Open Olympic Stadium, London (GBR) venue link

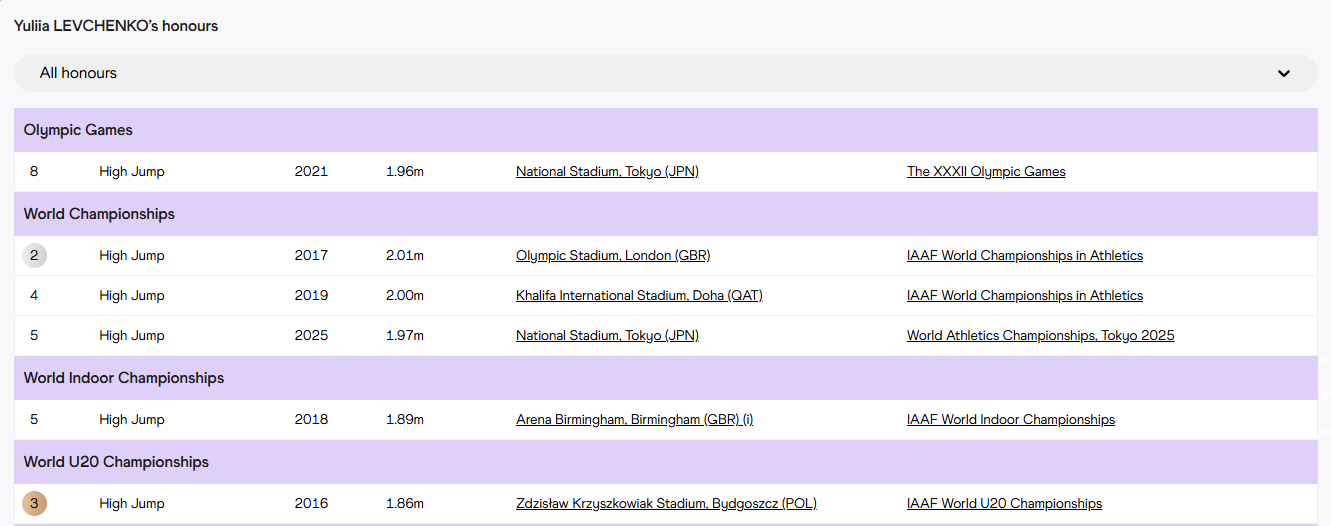(613, 256)
